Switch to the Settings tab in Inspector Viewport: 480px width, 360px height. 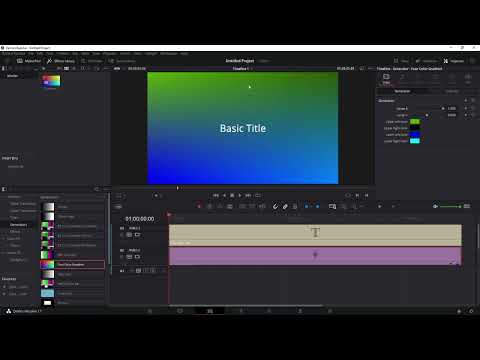tap(452, 91)
